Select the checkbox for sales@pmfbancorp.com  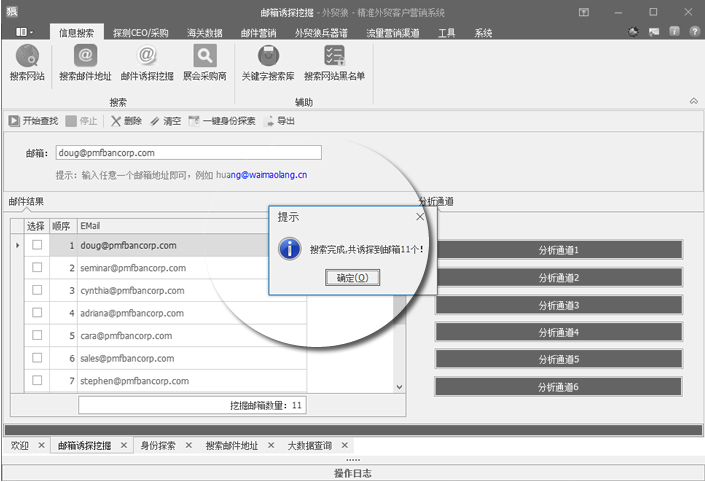(x=37, y=358)
